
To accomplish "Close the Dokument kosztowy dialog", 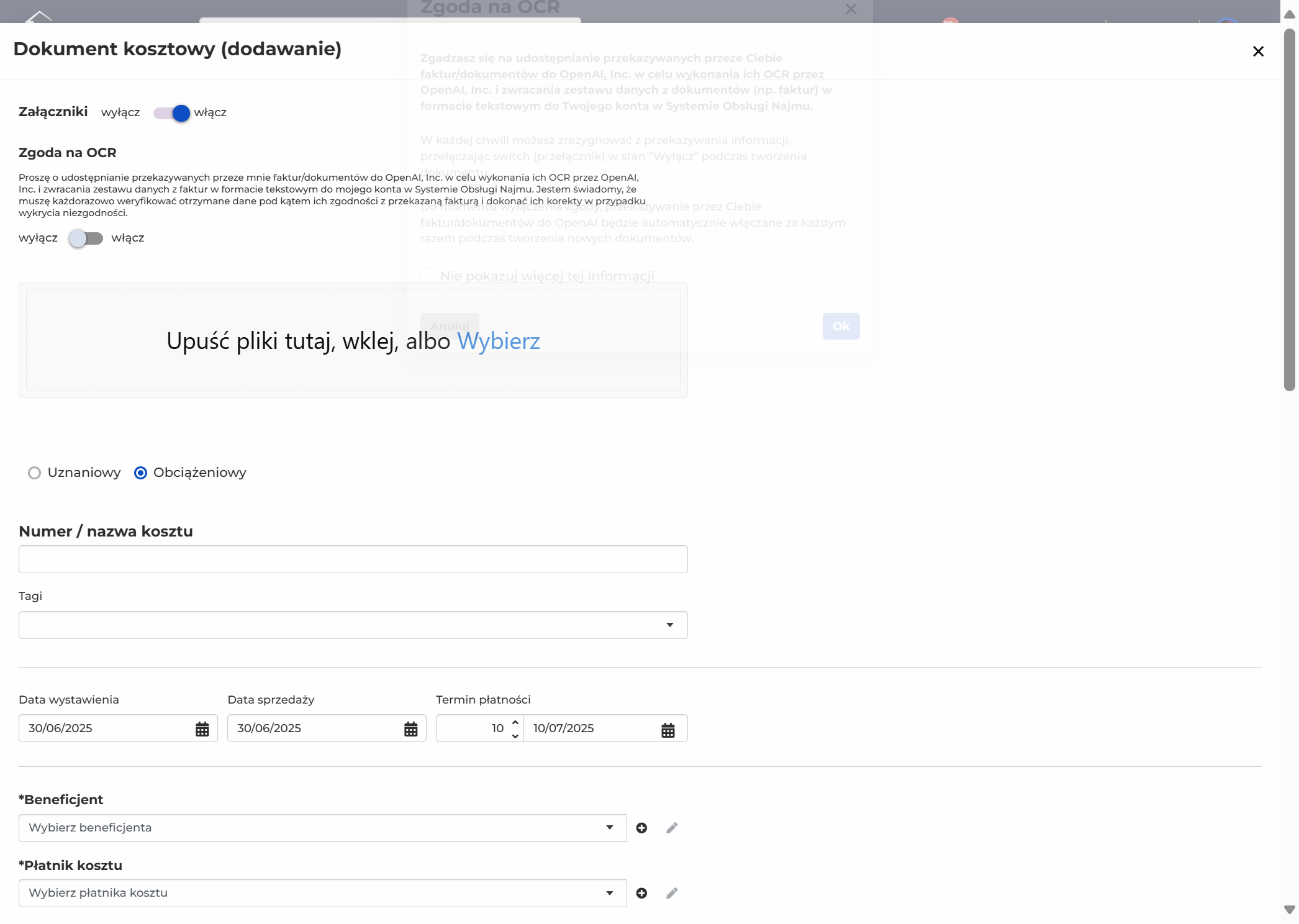I will click(x=1259, y=52).
